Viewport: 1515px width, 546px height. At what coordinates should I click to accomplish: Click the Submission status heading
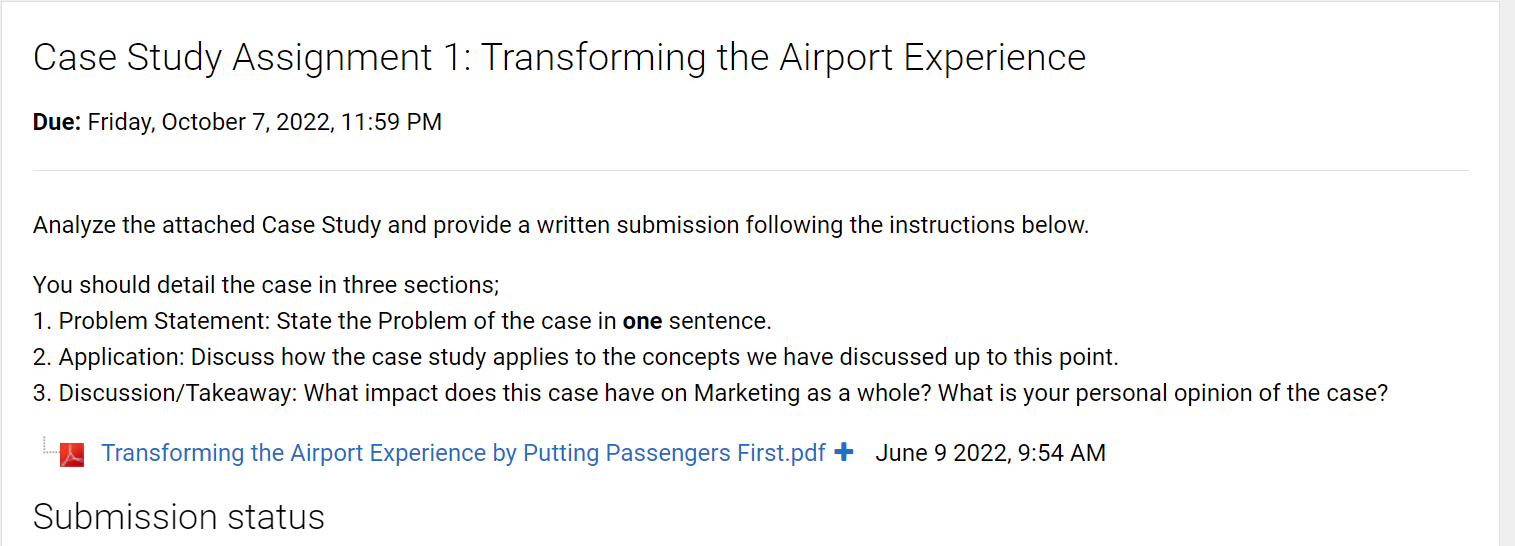click(x=179, y=517)
